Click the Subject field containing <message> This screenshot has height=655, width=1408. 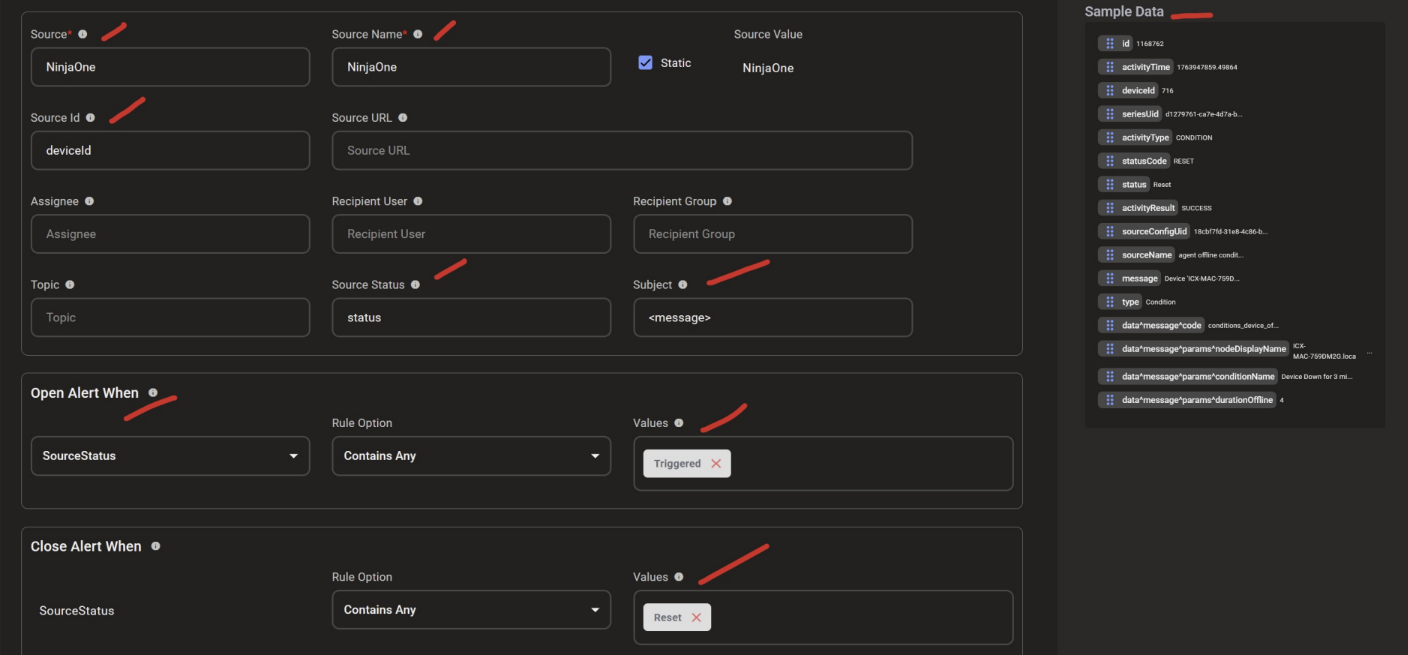(x=772, y=318)
